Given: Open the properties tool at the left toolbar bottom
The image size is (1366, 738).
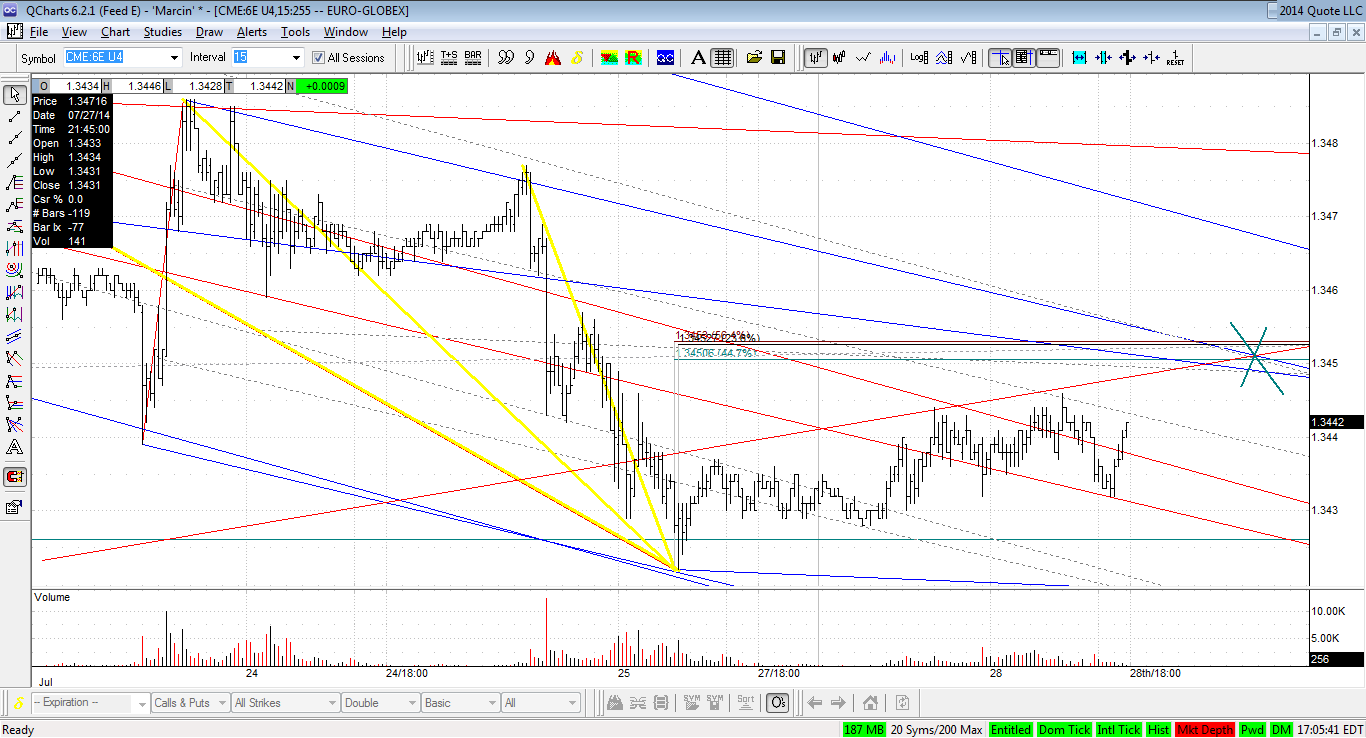Looking at the screenshot, I should 14,507.
